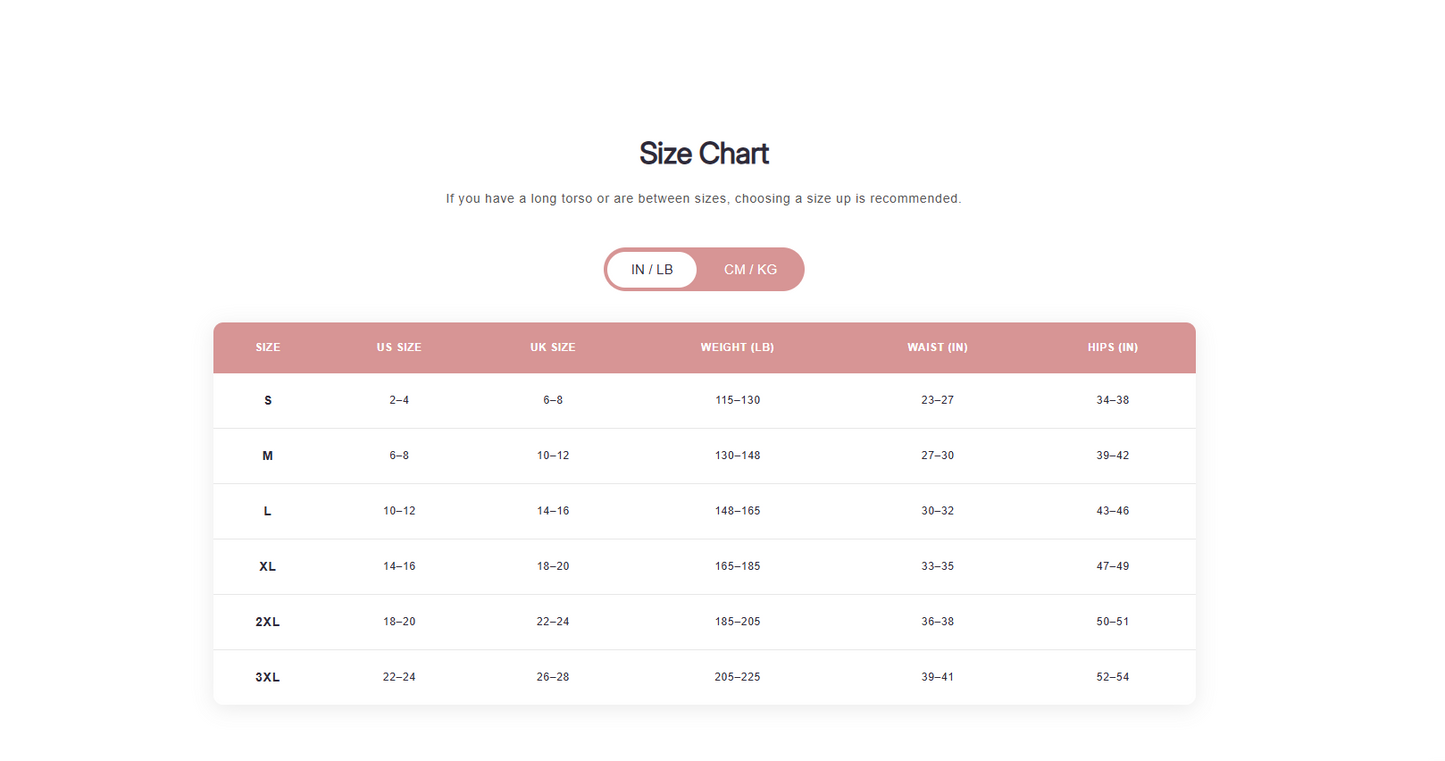Click the sizing recommendation note text
This screenshot has width=1445, height=761.
703,198
